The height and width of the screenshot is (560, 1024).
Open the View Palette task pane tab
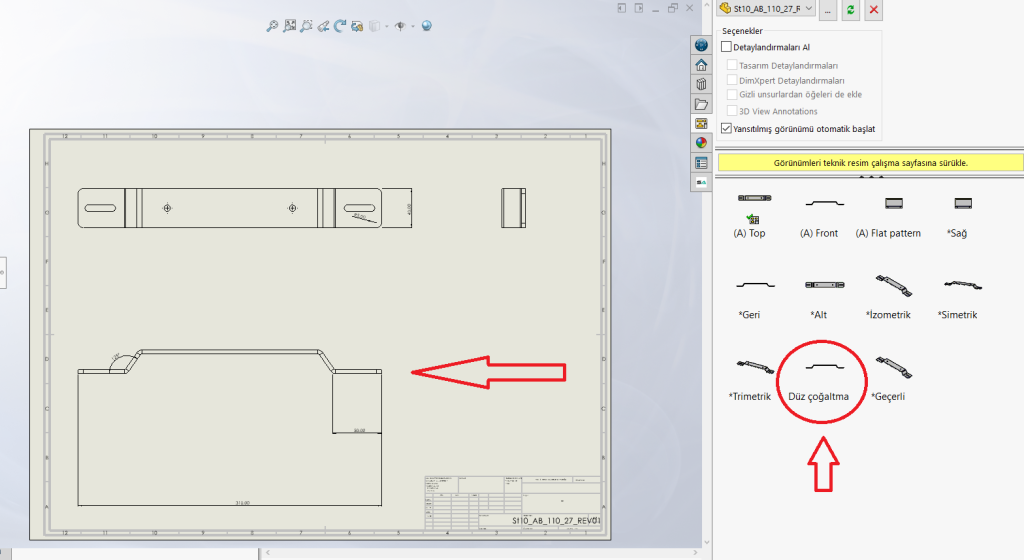[x=701, y=123]
